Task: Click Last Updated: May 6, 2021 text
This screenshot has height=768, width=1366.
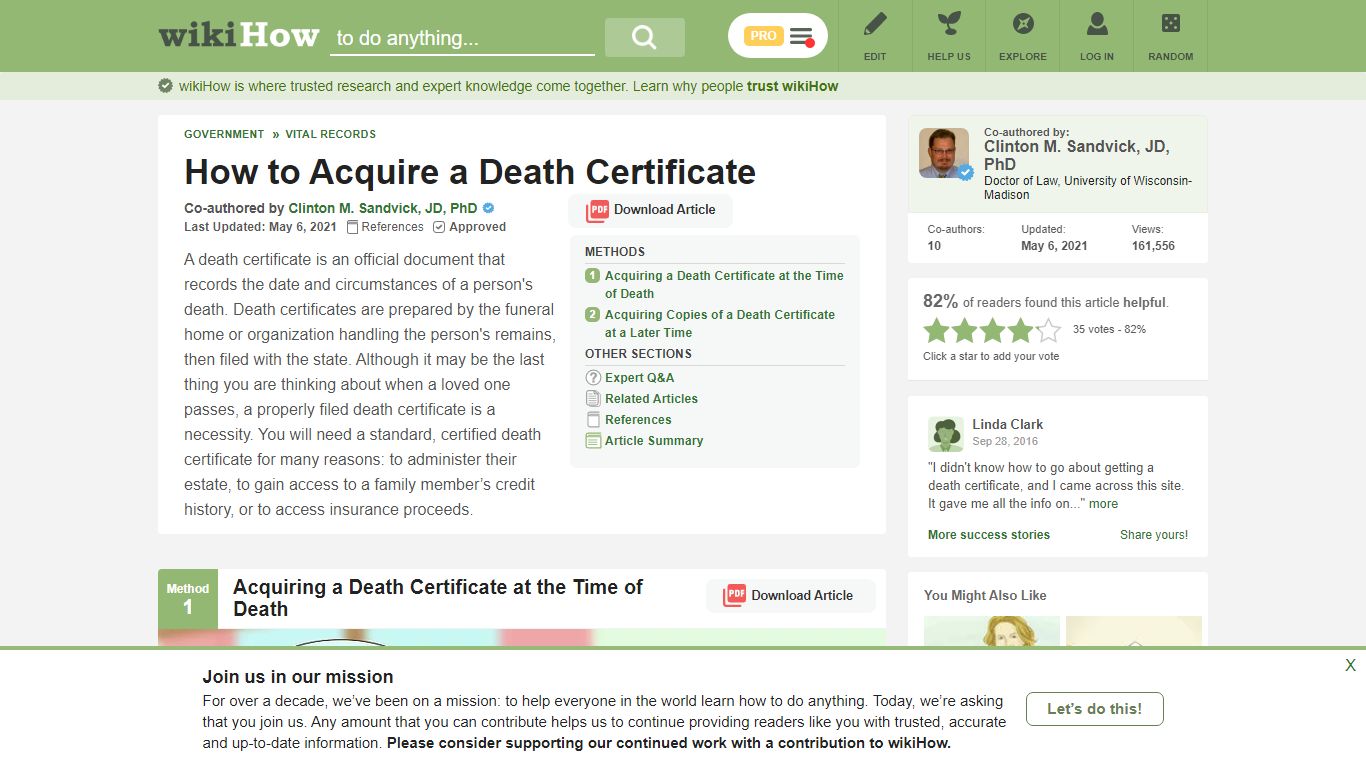Action: [x=260, y=227]
